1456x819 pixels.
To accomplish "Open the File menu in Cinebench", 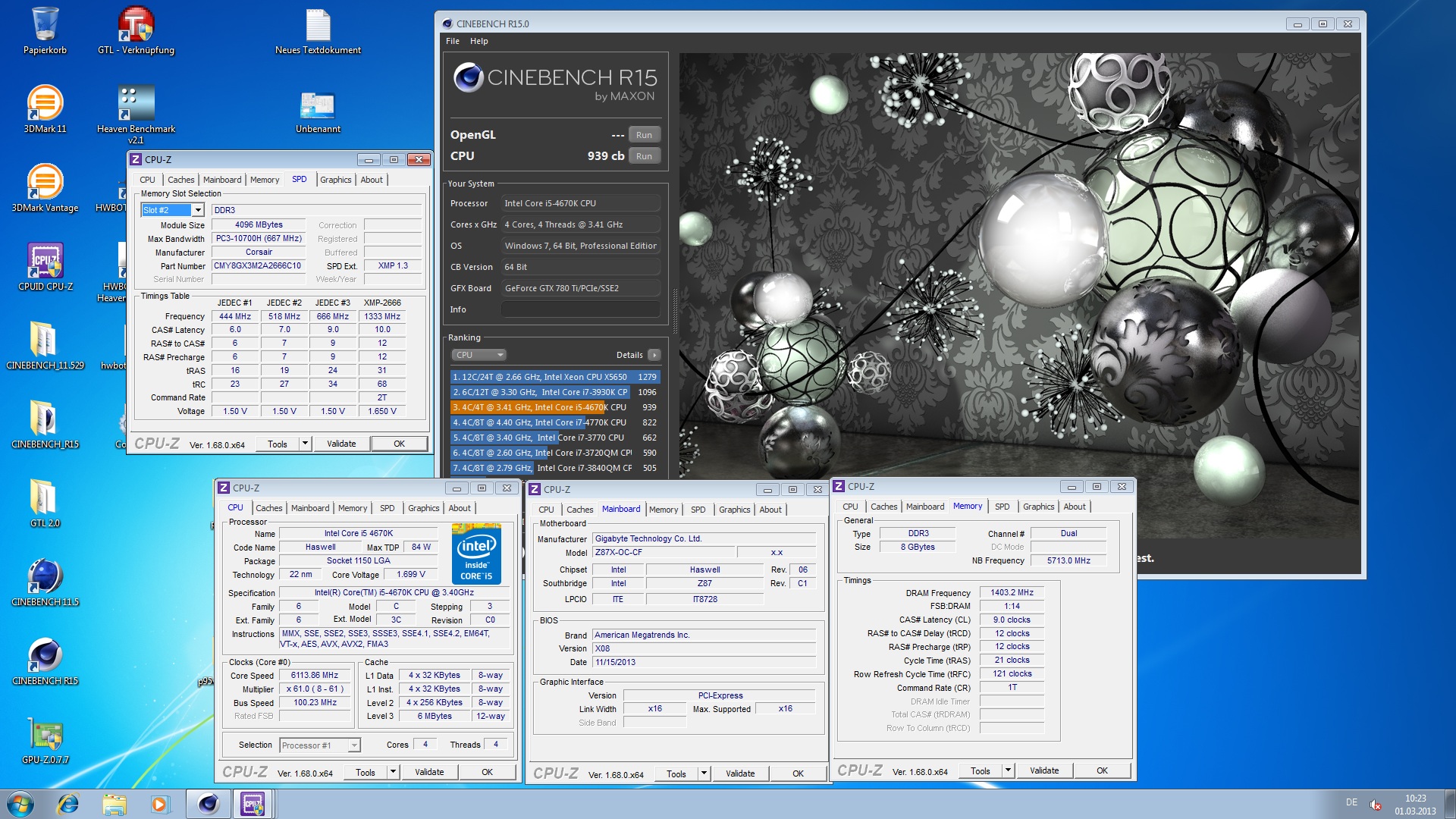I will coord(453,41).
